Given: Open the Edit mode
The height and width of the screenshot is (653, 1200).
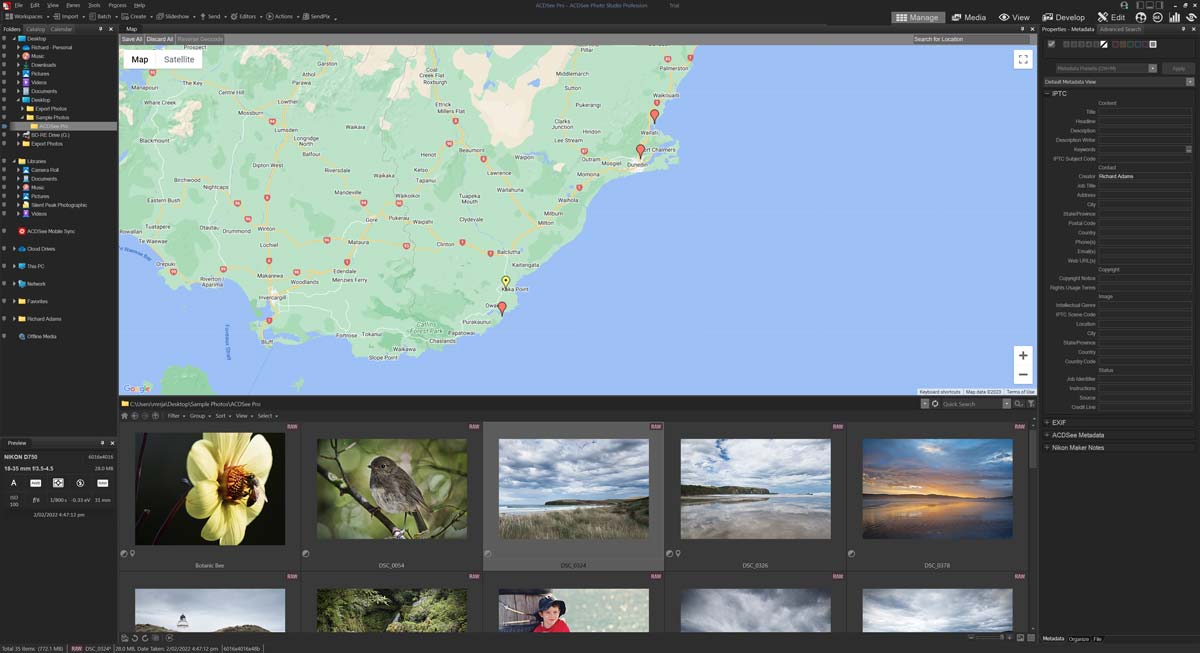Looking at the screenshot, I should (x=1110, y=17).
